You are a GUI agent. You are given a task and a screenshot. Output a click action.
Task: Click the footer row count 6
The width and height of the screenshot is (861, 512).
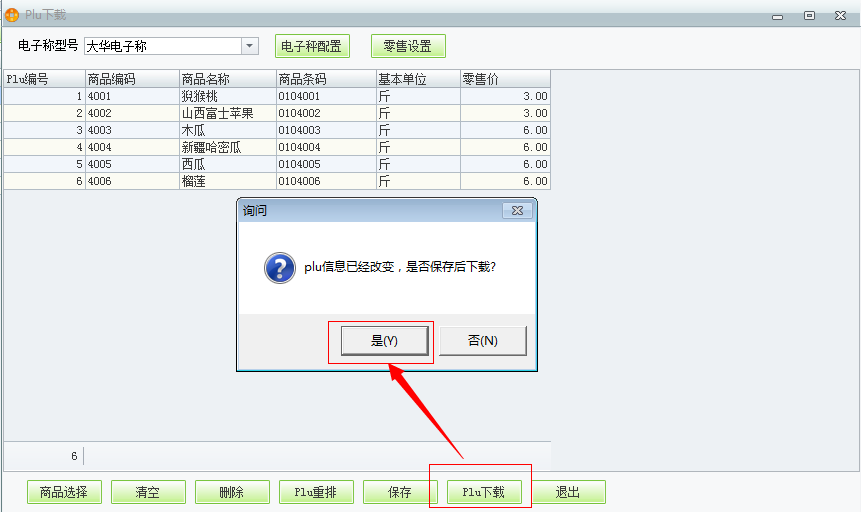click(74, 456)
